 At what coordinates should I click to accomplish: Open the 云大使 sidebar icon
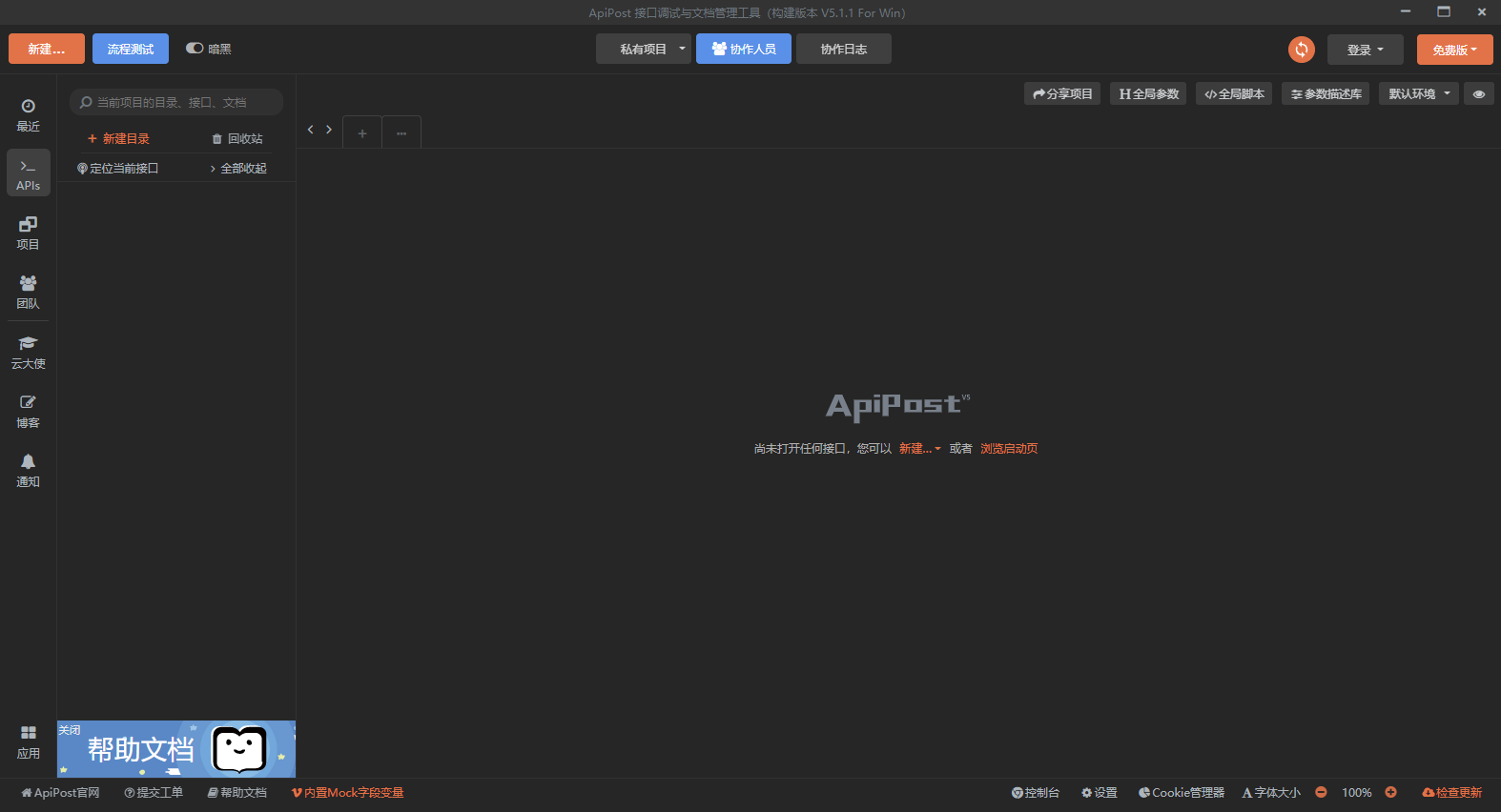tap(28, 353)
